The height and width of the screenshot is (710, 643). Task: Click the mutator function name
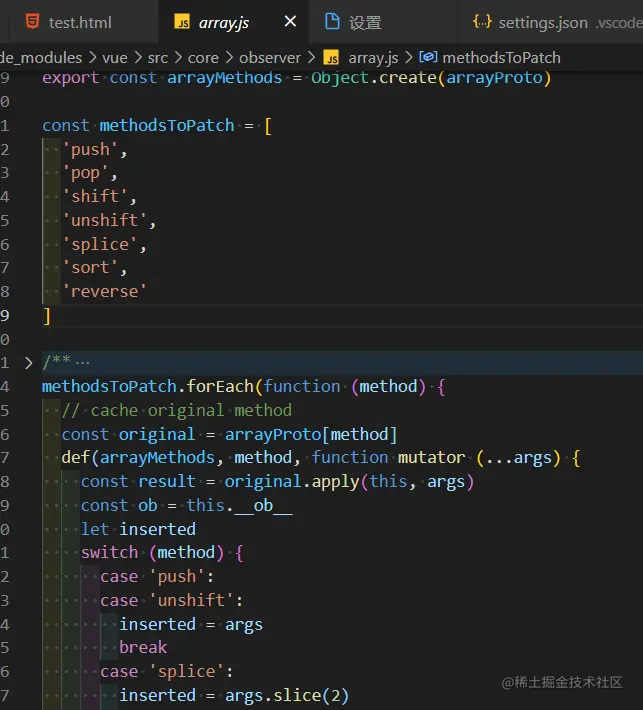pyautogui.click(x=431, y=458)
